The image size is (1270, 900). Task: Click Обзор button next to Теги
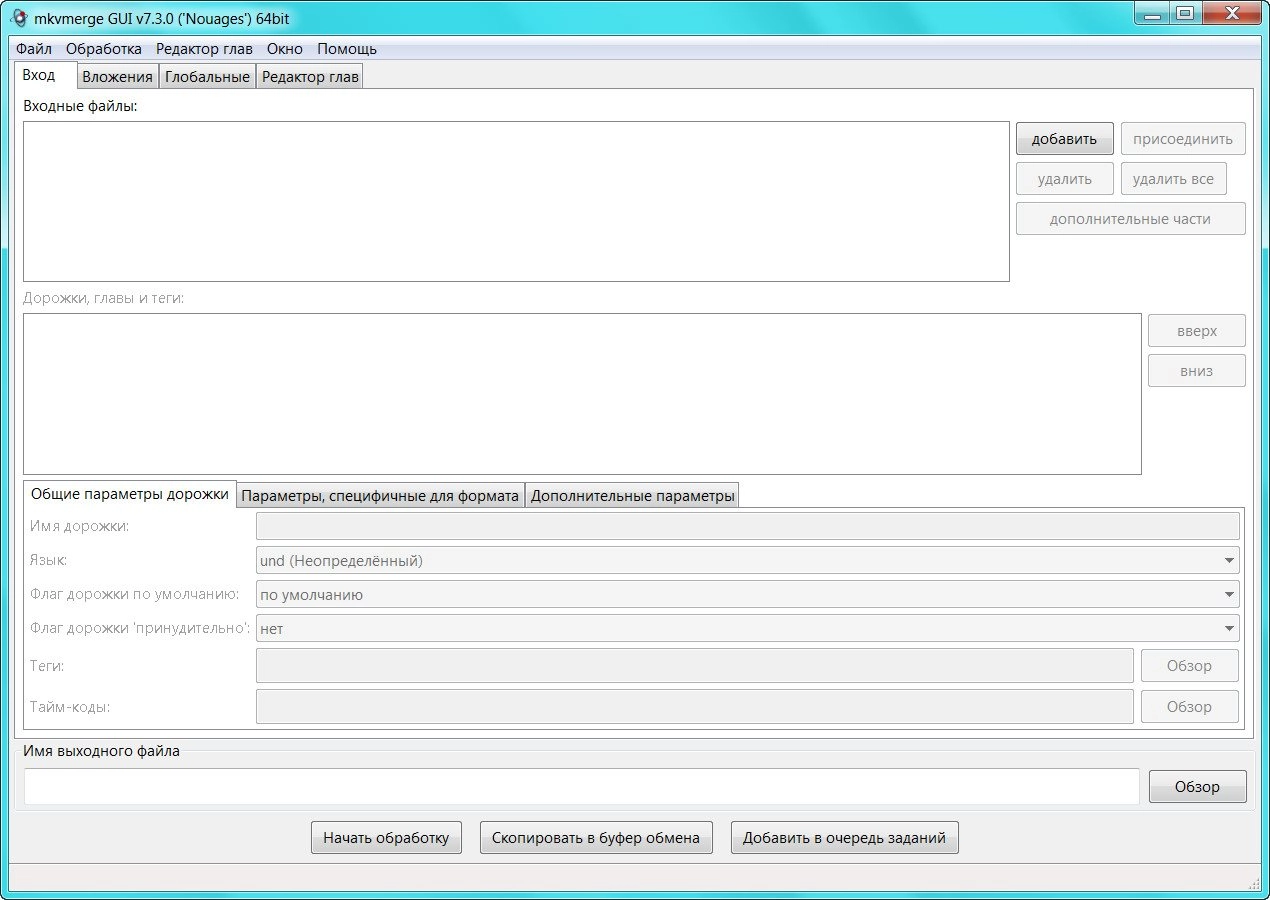pos(1189,665)
